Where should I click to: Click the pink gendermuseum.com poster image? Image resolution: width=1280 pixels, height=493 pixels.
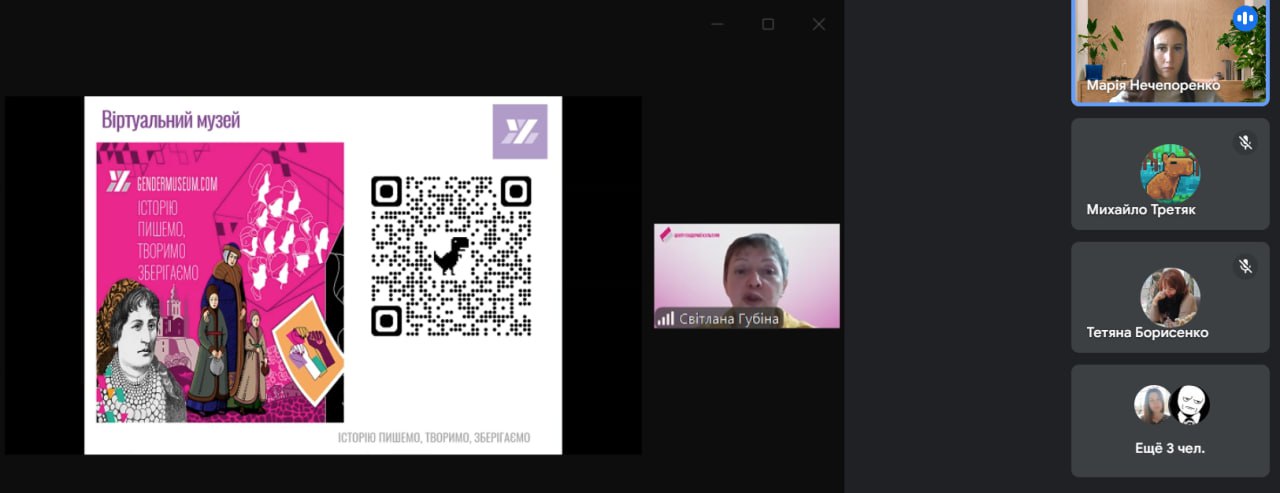coord(220,282)
